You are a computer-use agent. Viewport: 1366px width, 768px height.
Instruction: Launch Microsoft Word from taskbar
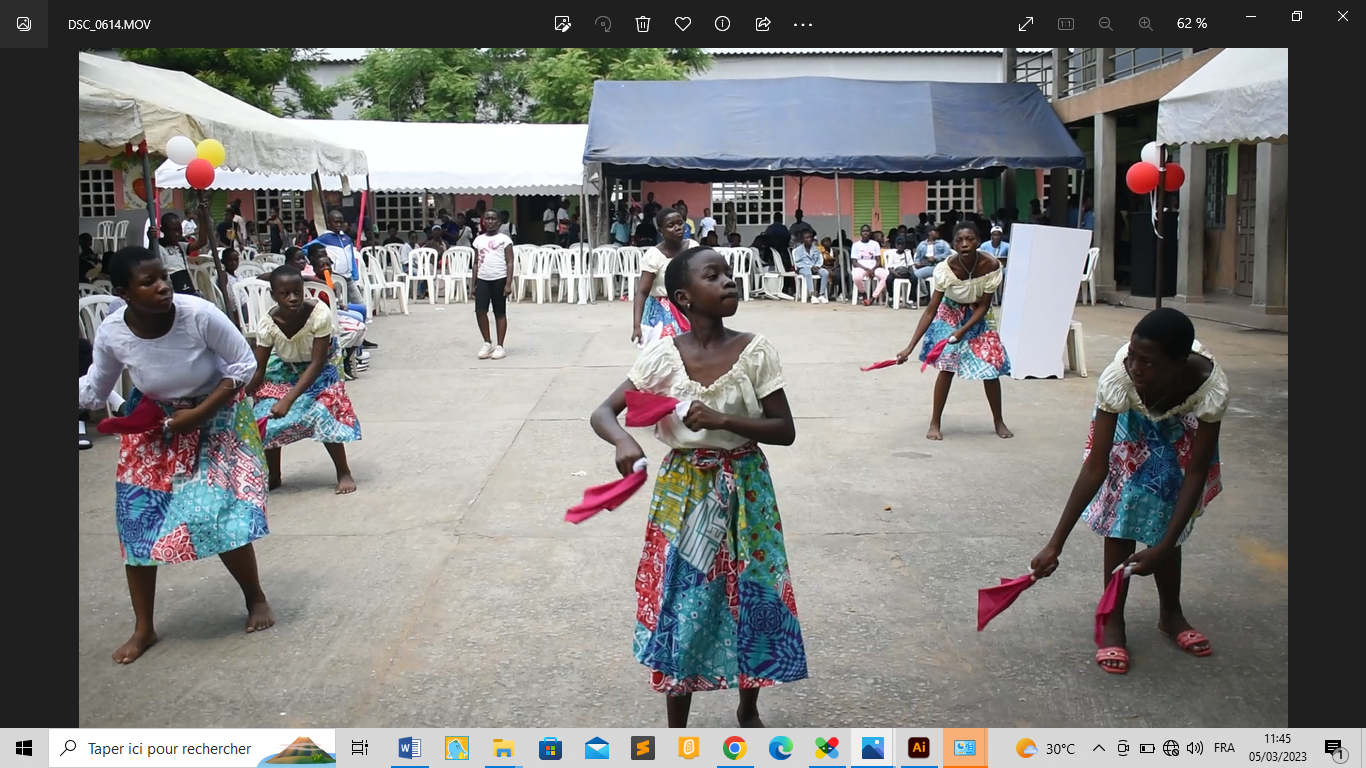pos(409,748)
